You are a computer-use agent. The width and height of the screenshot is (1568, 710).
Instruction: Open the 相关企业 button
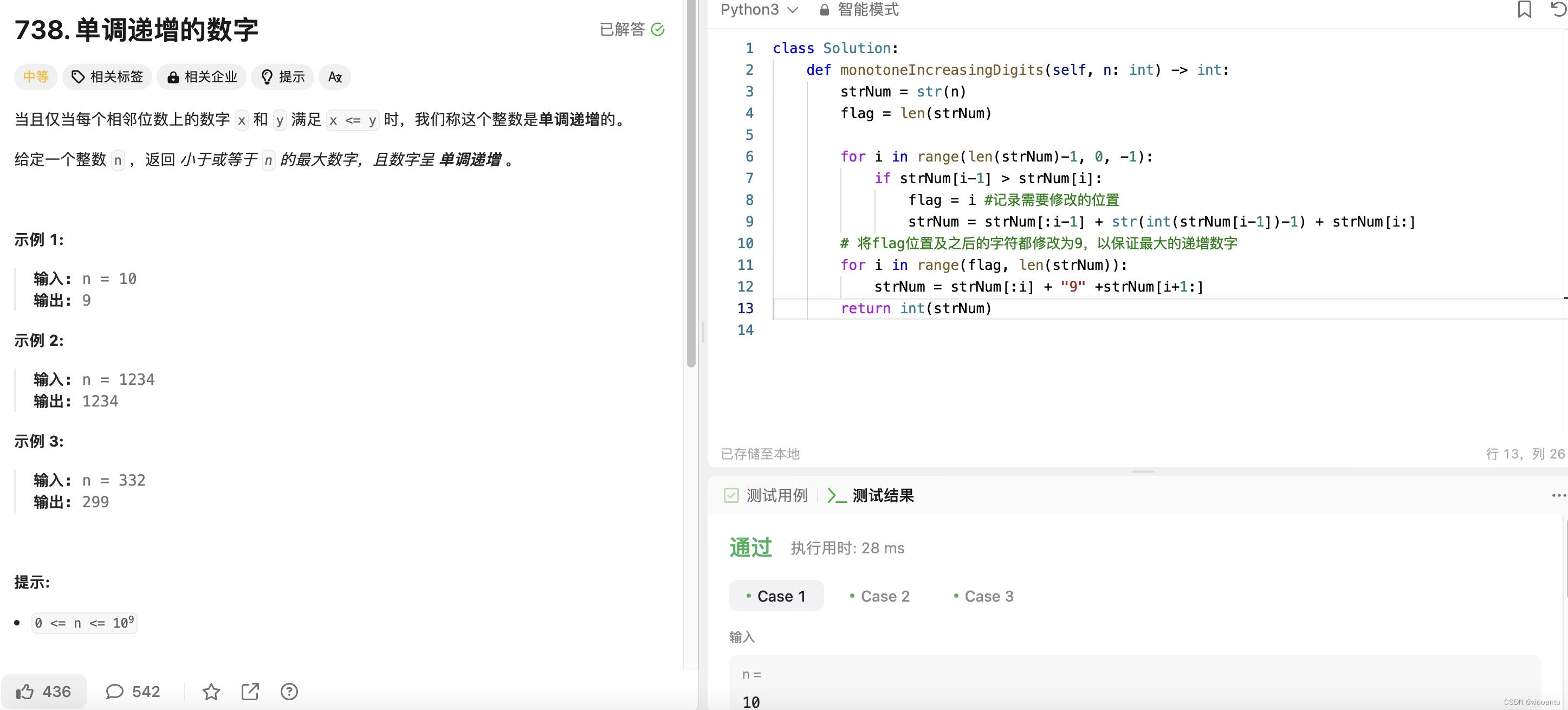[x=202, y=77]
